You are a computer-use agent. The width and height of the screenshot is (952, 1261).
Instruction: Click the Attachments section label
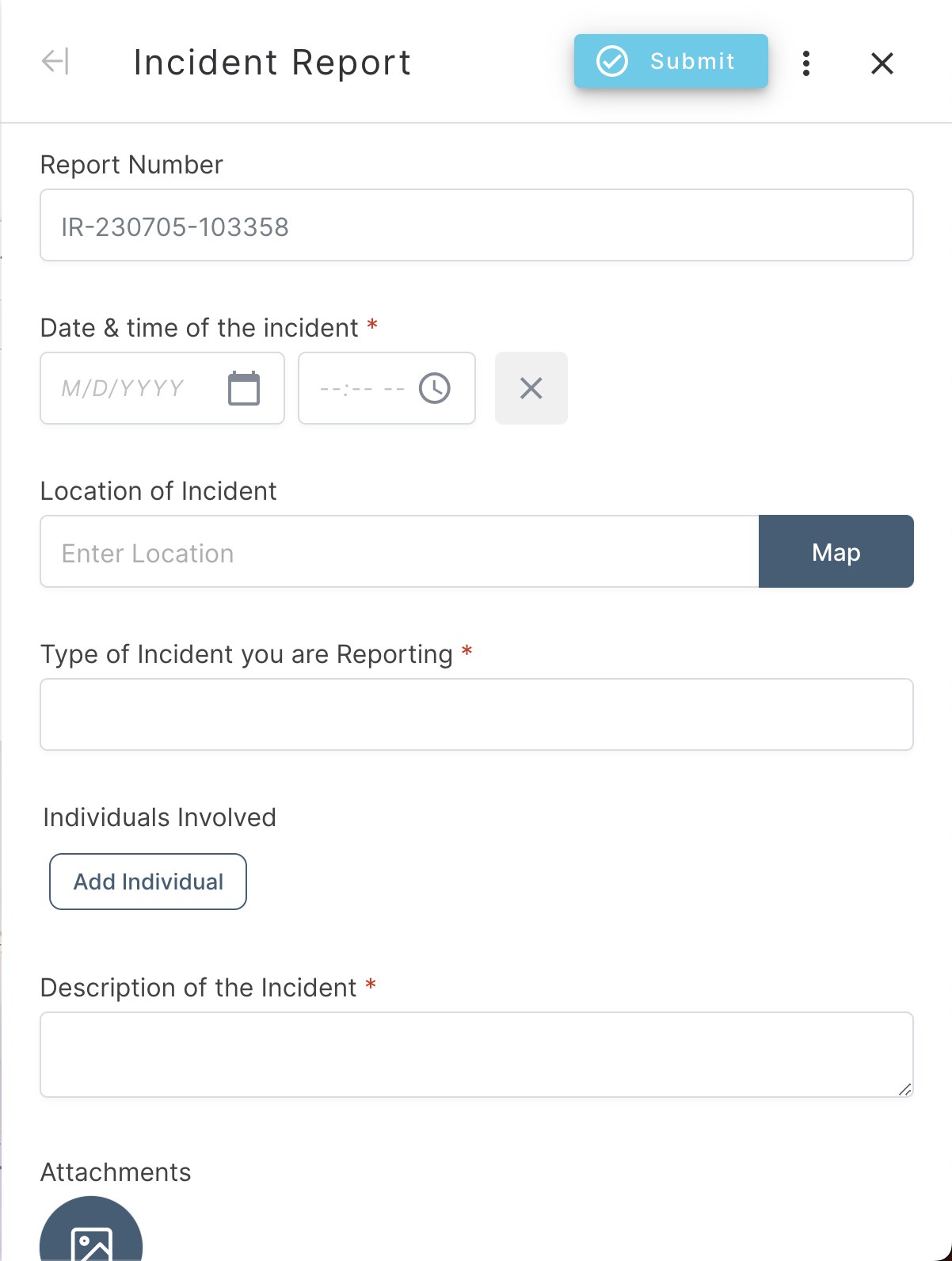coord(116,1172)
